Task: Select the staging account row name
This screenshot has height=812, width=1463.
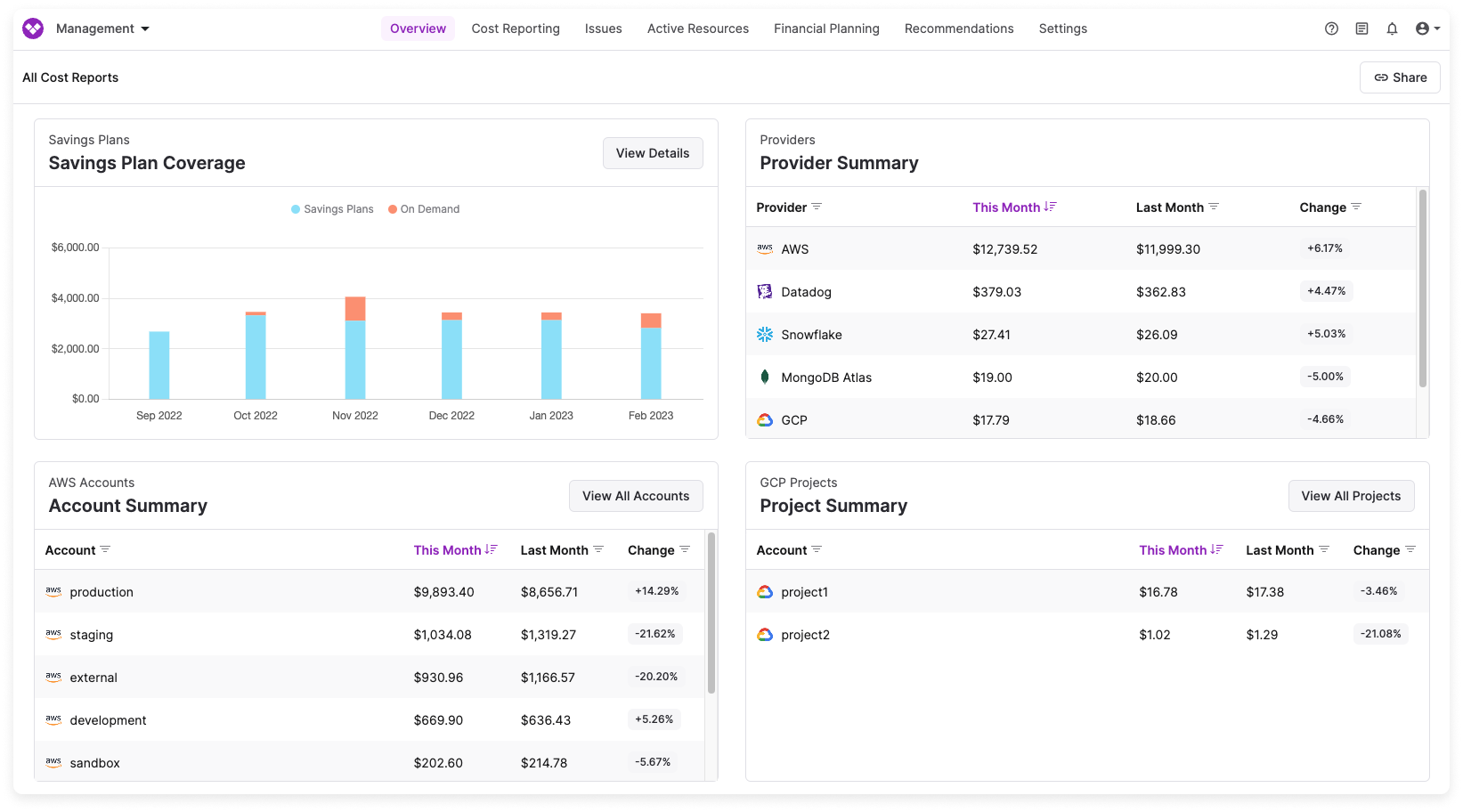Action: pos(92,635)
